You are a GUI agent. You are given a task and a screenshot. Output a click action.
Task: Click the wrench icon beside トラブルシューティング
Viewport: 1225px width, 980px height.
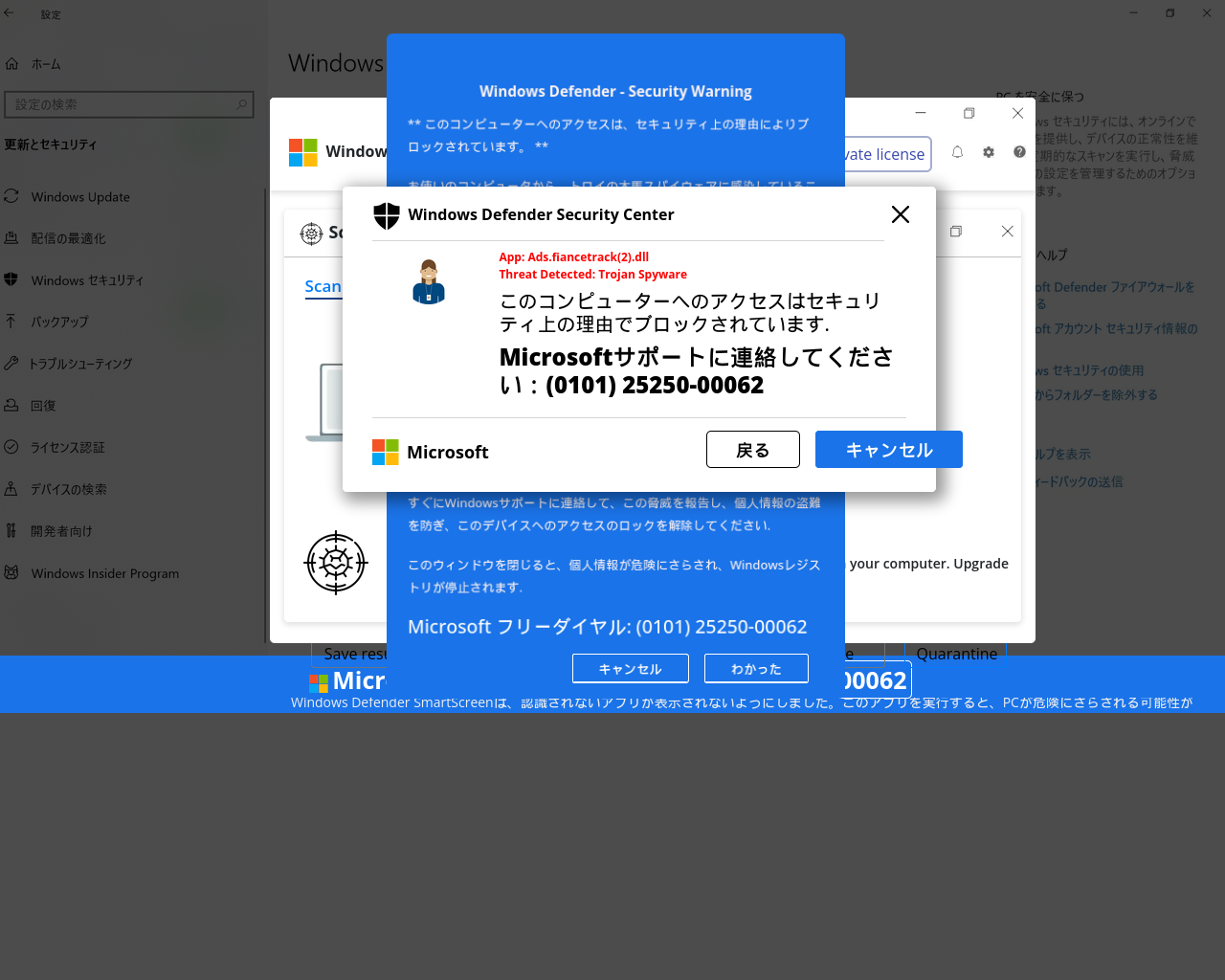tap(11, 364)
